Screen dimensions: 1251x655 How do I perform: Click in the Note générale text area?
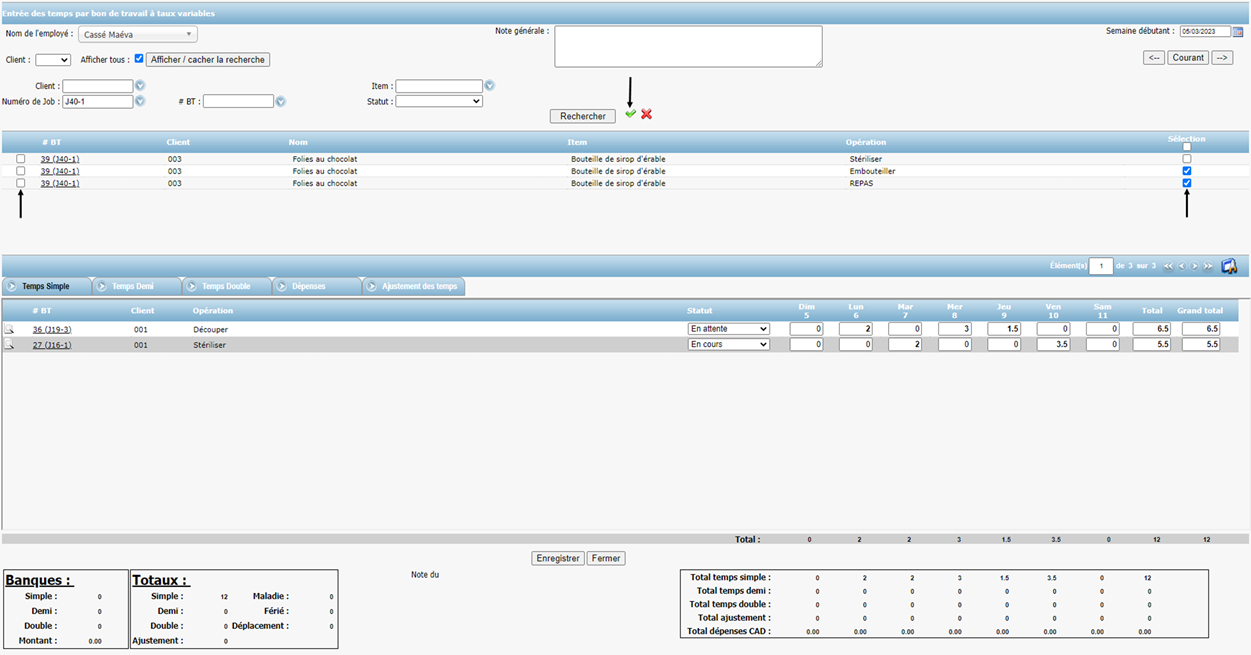(x=688, y=47)
